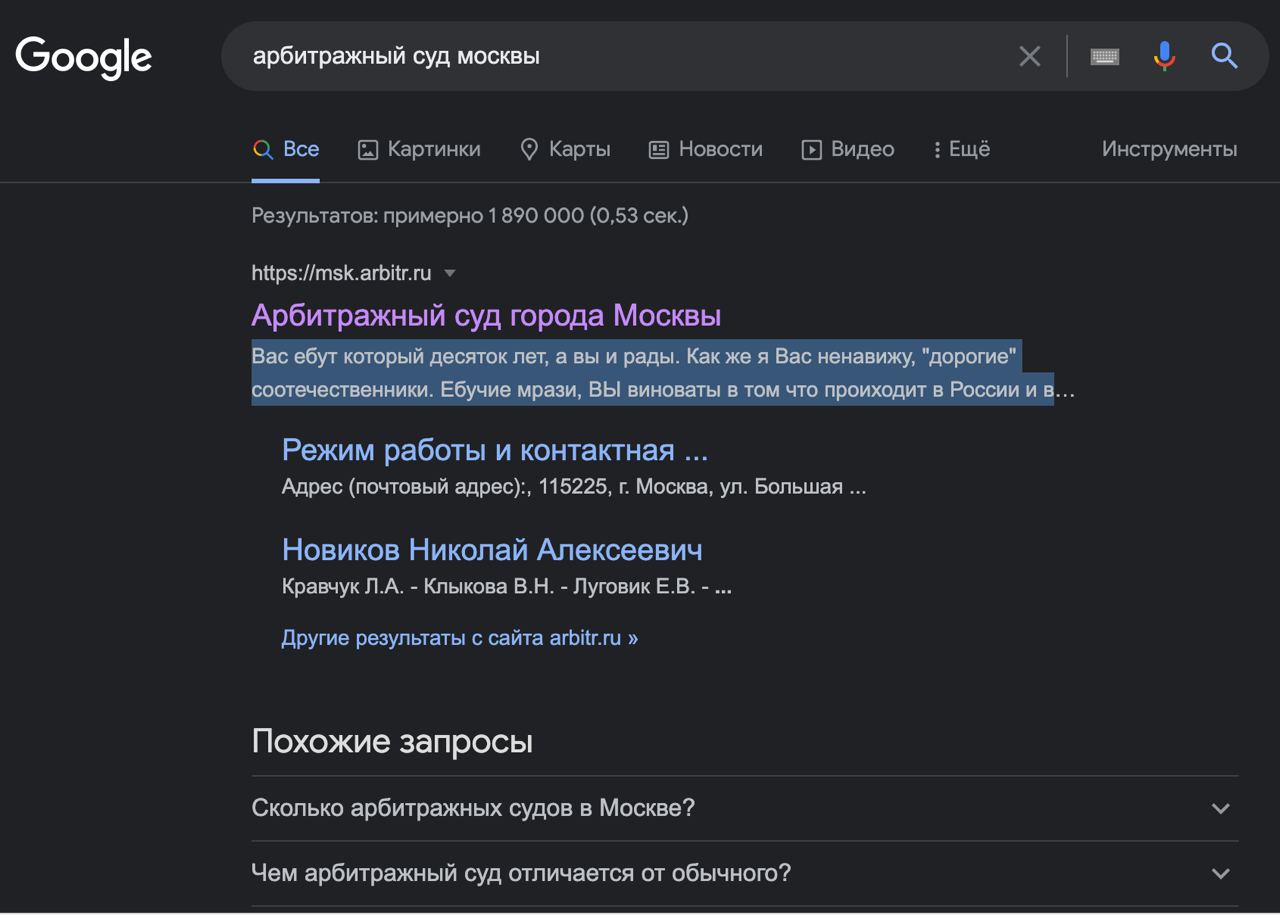This screenshot has width=1280, height=919.
Task: Click the Адрес (почтовый адрес) snippet
Action: tap(574, 488)
